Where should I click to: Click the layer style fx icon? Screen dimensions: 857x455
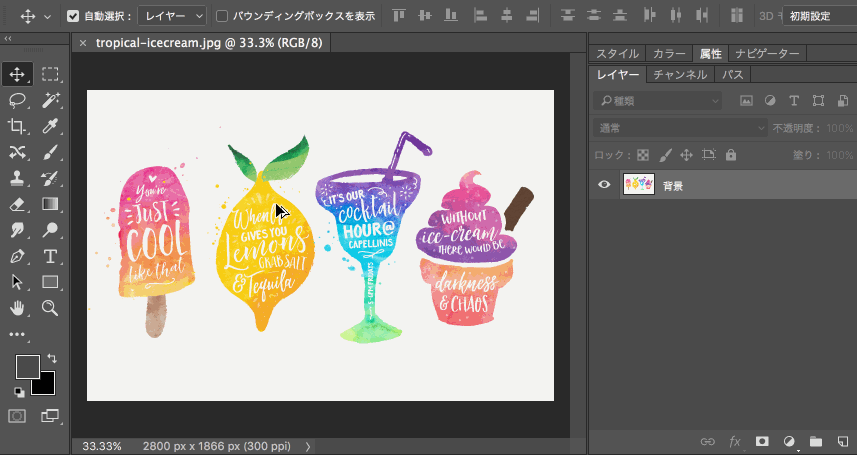(735, 441)
